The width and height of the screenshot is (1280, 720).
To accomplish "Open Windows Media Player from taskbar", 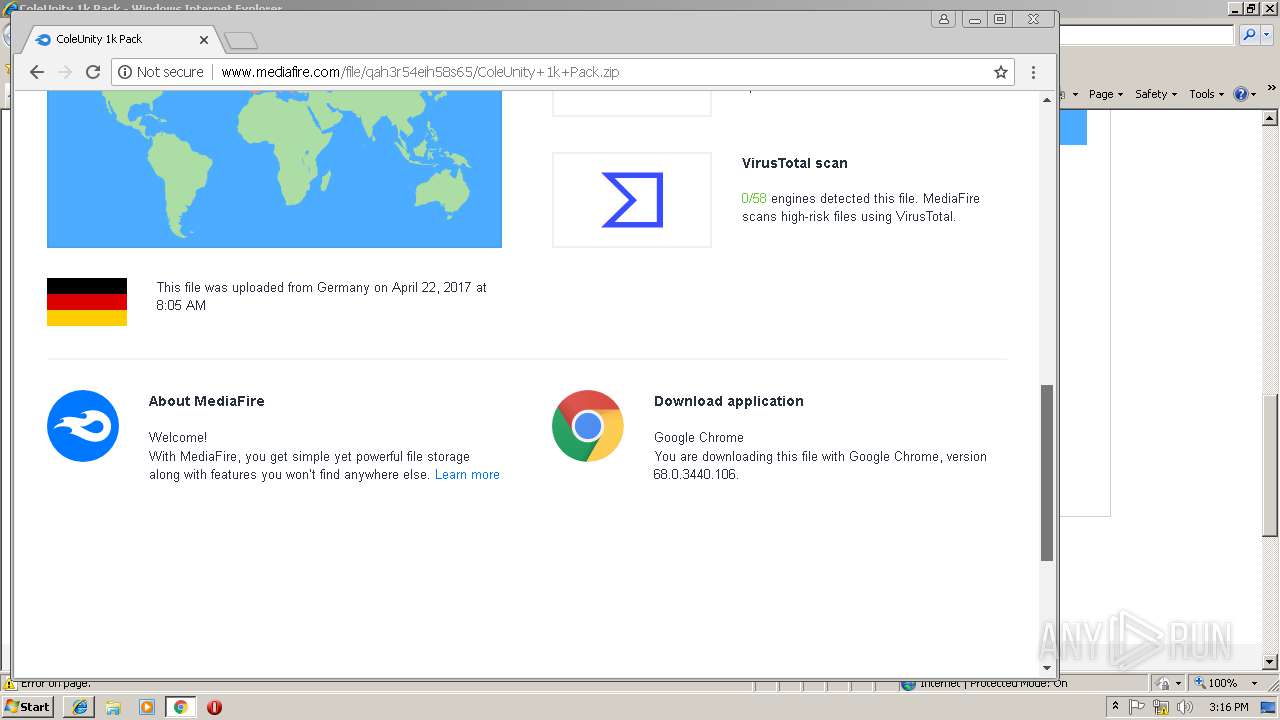I will pos(146,707).
